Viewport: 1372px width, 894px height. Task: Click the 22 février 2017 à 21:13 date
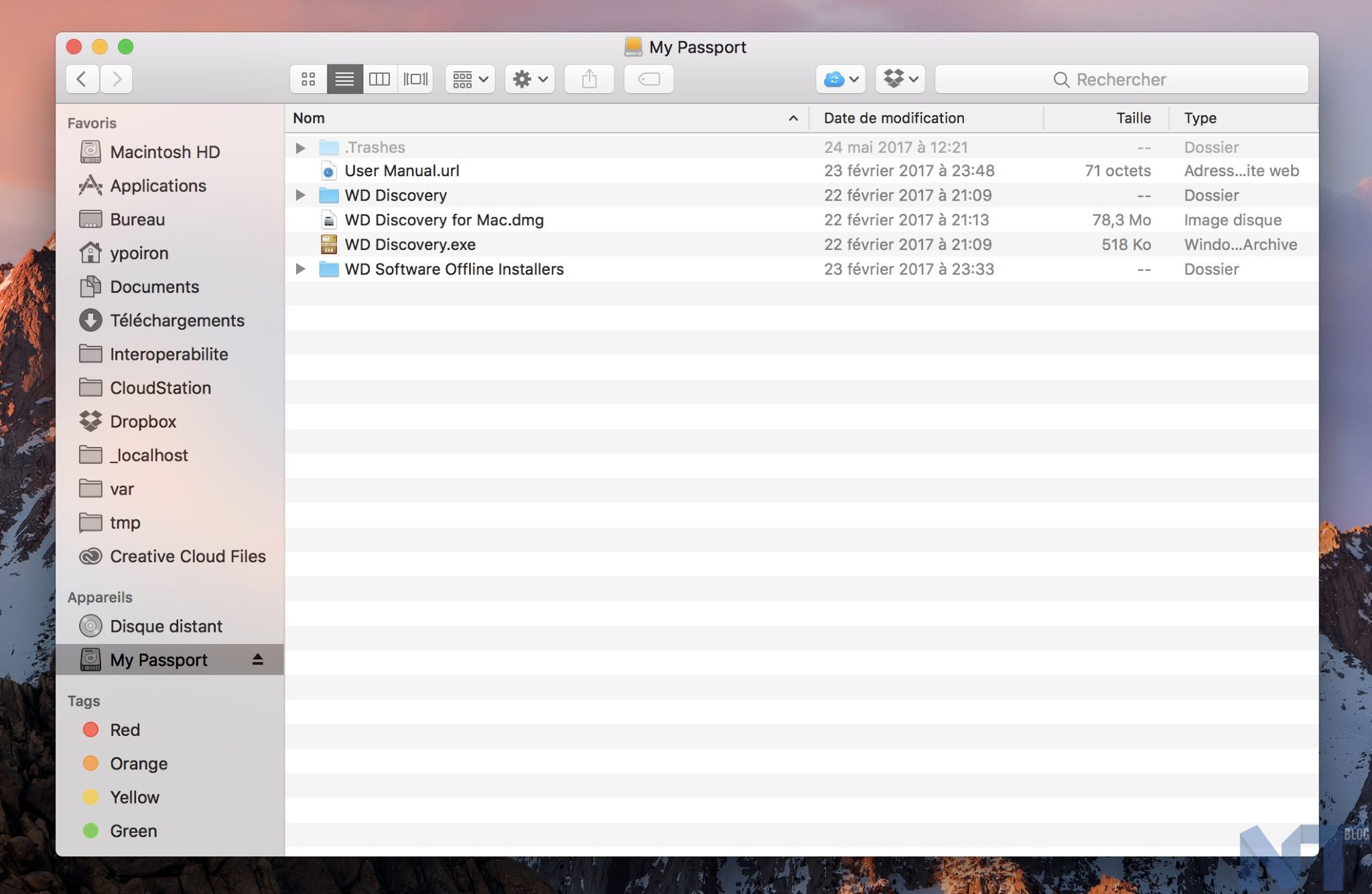906,220
